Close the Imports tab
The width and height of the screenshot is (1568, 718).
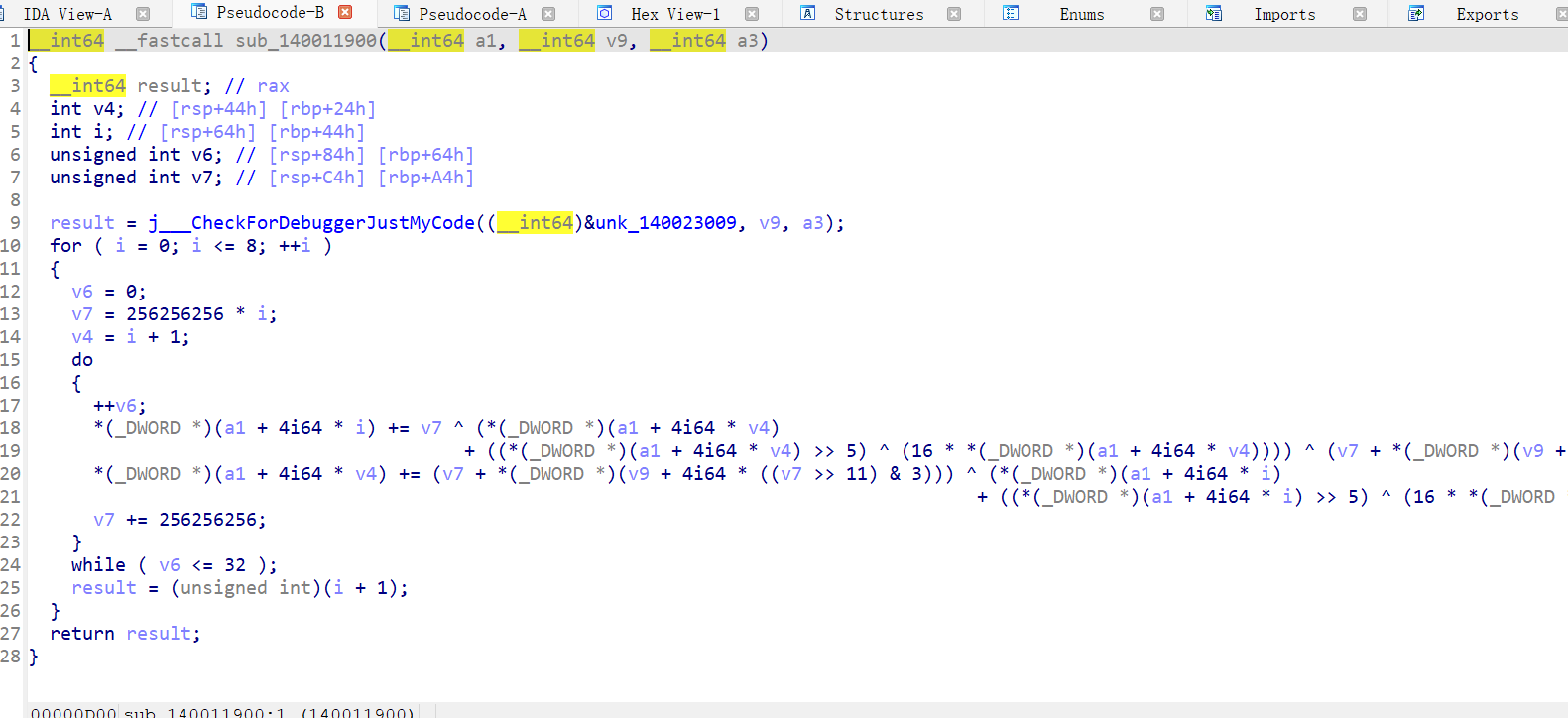pos(1360,14)
